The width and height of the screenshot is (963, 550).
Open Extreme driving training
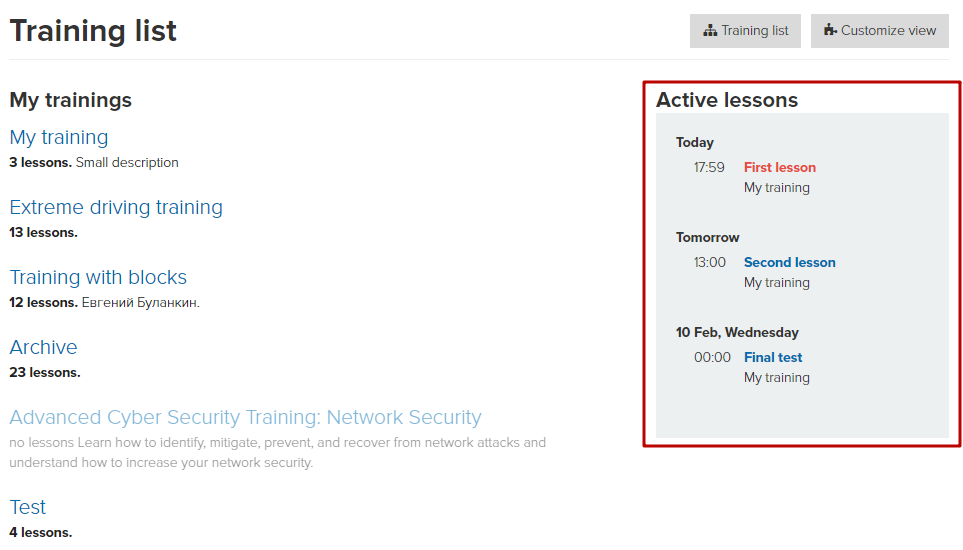pyautogui.click(x=116, y=207)
